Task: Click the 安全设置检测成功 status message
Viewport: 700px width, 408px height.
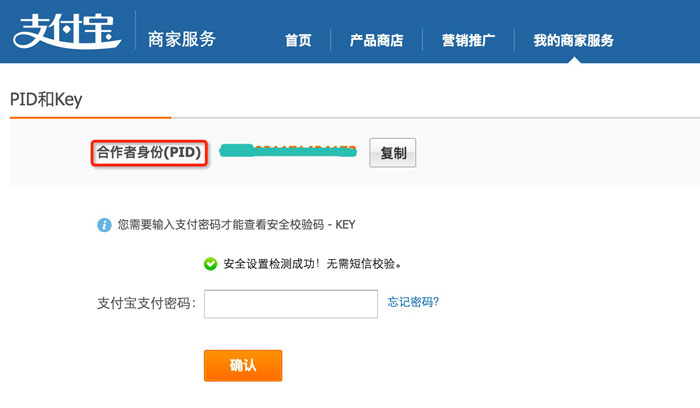Action: (312, 264)
